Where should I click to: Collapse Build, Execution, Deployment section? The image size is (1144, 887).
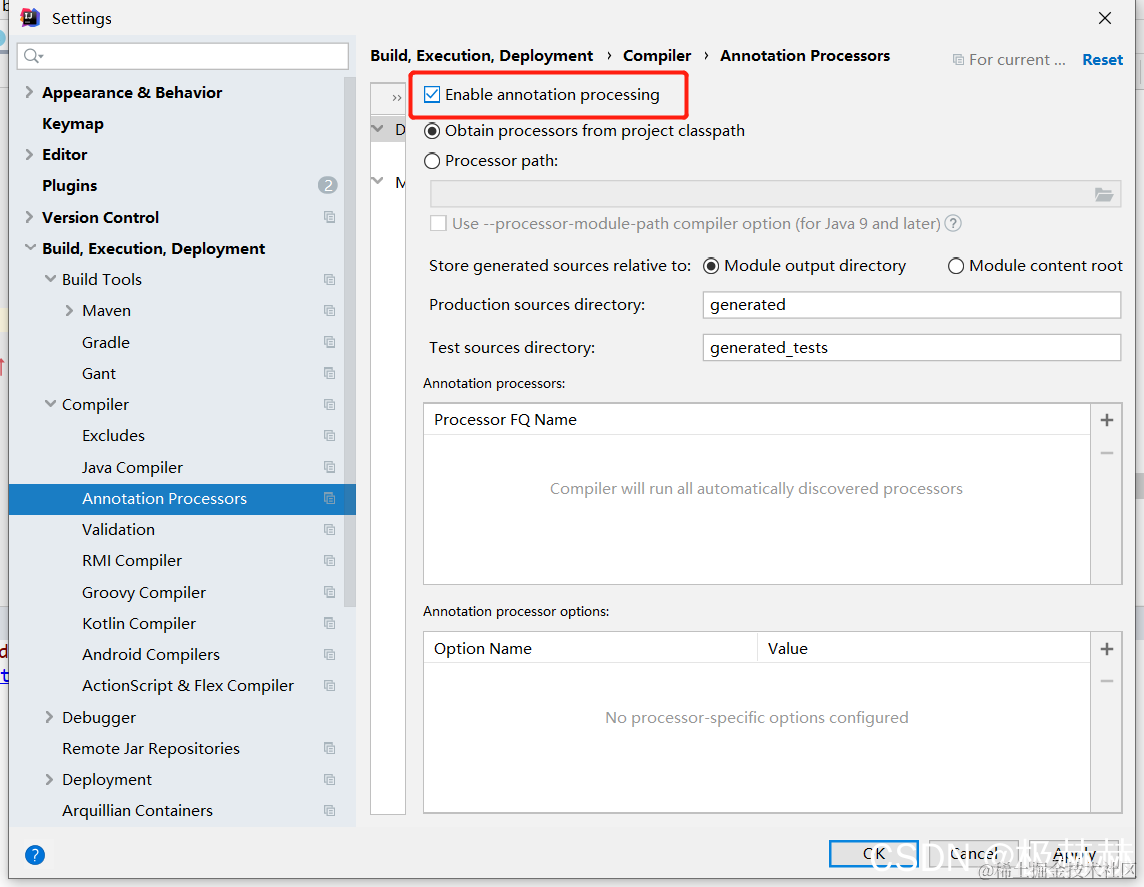(30, 248)
